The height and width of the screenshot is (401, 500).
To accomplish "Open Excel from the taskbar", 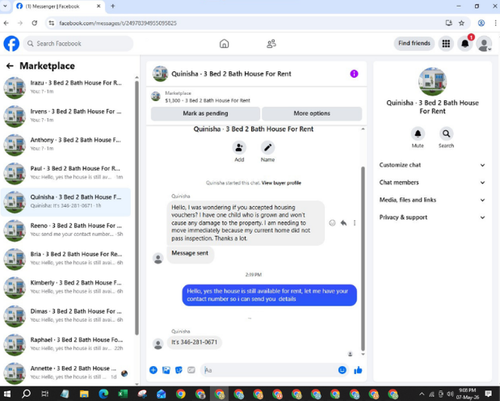I will coord(123,394).
